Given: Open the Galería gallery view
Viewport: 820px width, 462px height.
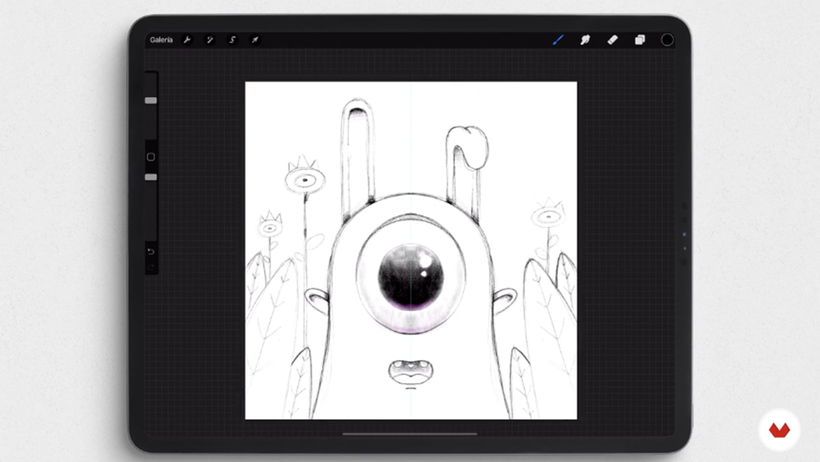Looking at the screenshot, I should [x=161, y=40].
